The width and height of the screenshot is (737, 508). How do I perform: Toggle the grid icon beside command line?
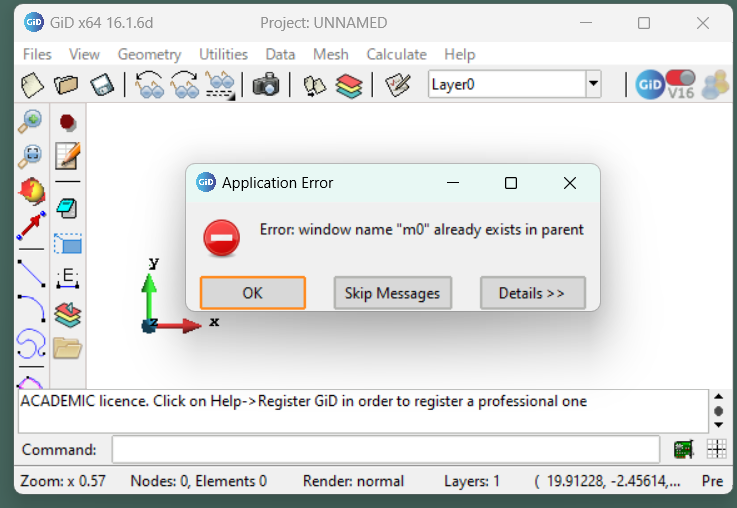click(x=716, y=449)
